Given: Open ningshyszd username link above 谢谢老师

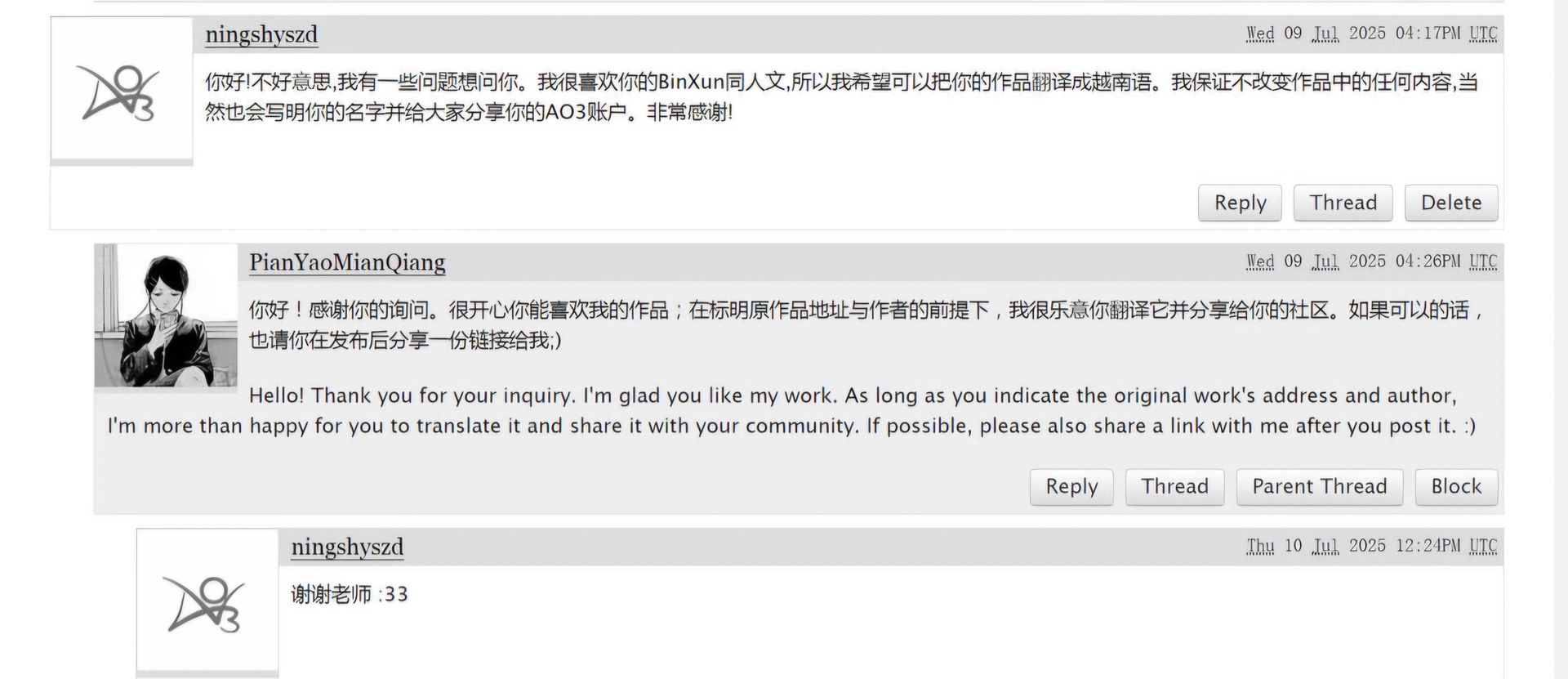Looking at the screenshot, I should click(347, 547).
